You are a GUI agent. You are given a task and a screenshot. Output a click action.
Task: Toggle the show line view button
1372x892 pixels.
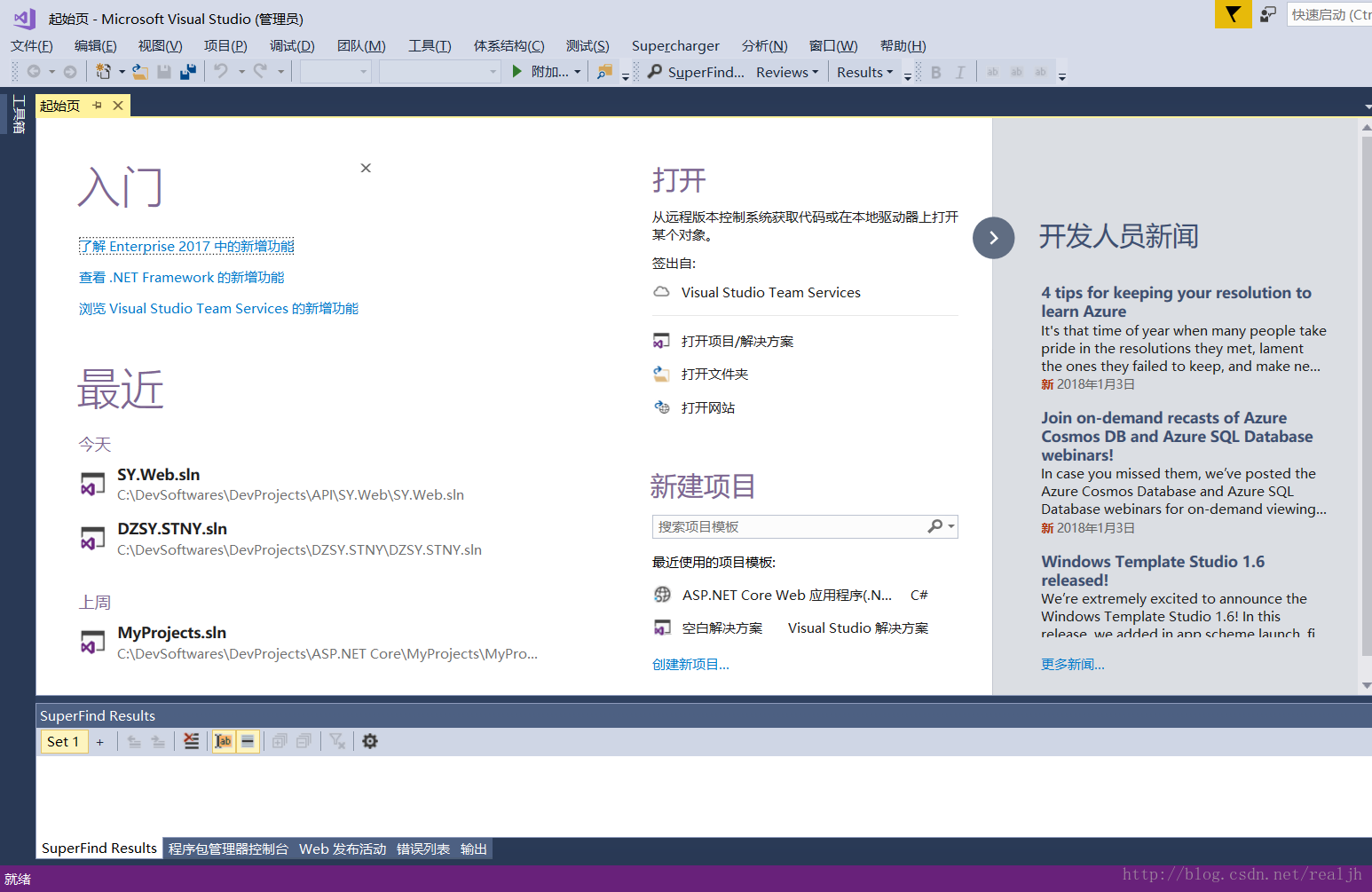[248, 741]
